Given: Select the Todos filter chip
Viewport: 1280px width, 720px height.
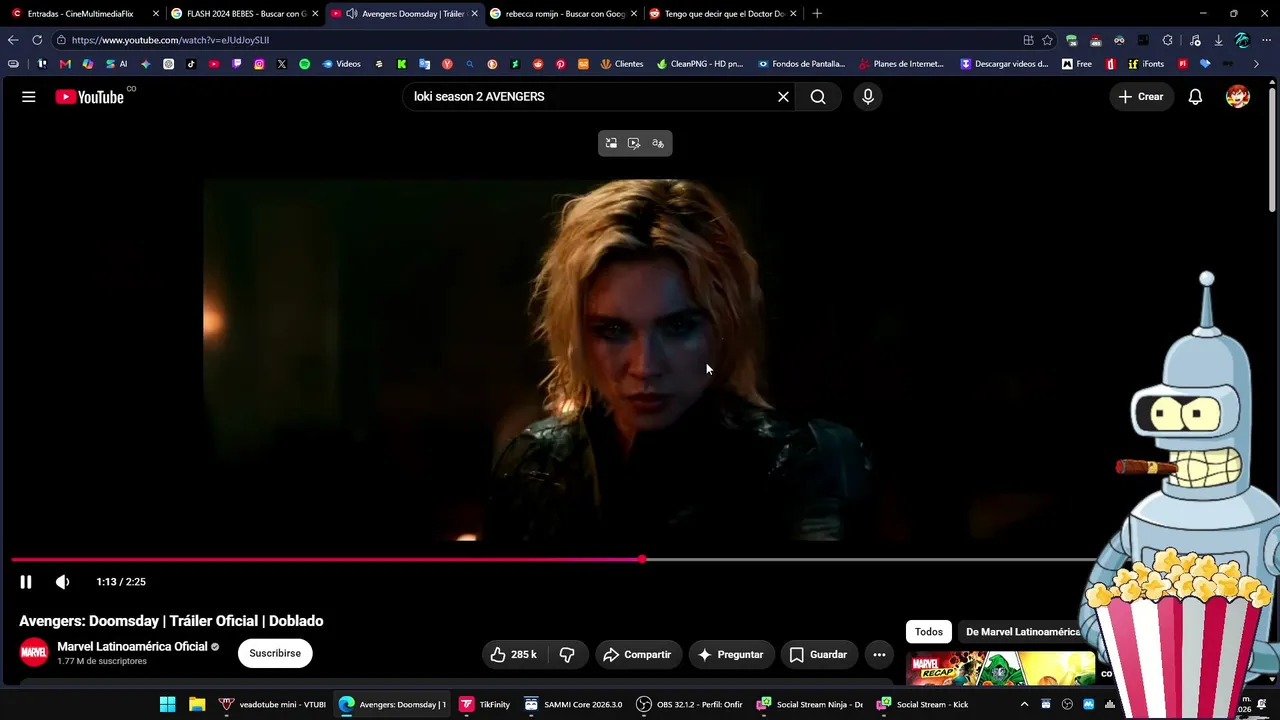Looking at the screenshot, I should (x=928, y=632).
